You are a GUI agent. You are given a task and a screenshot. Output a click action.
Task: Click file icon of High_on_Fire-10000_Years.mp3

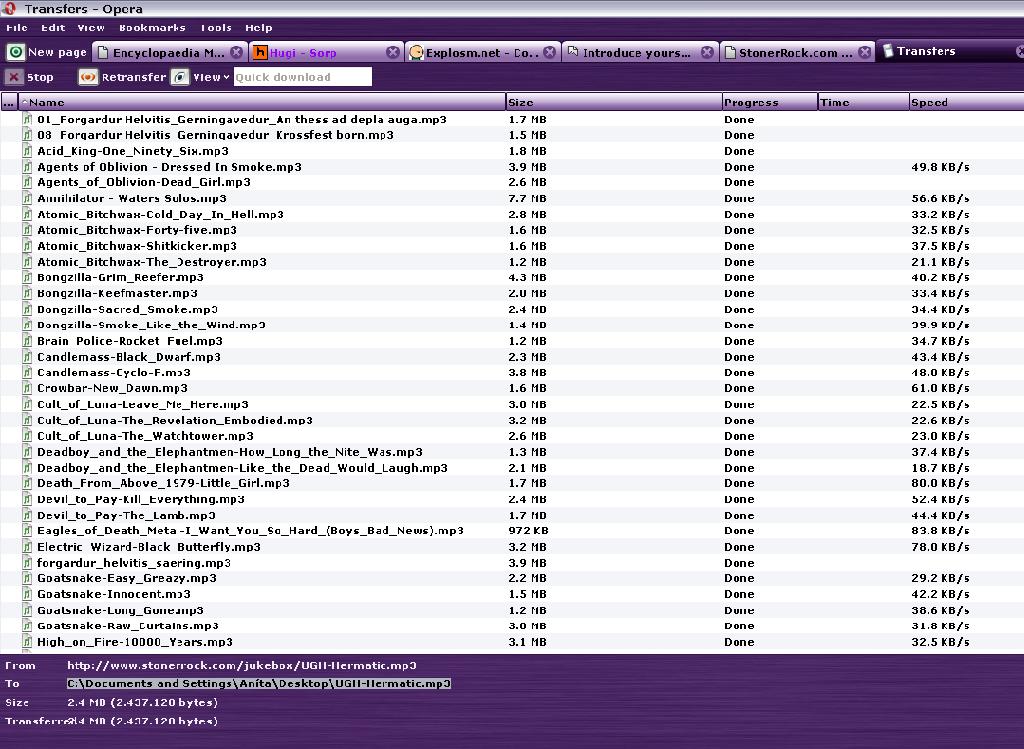(27, 642)
